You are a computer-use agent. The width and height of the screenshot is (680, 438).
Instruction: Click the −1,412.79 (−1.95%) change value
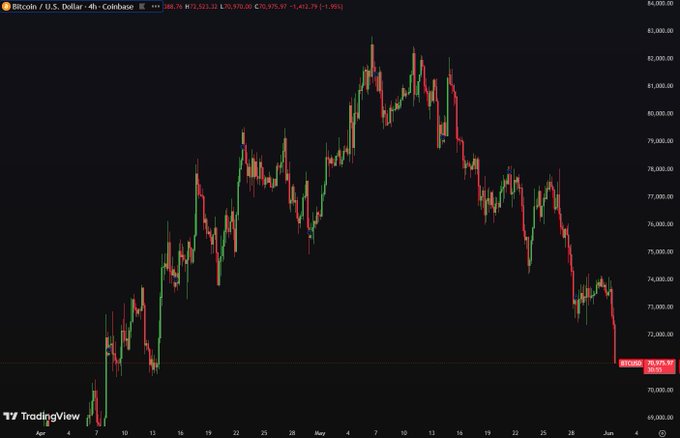click(316, 7)
